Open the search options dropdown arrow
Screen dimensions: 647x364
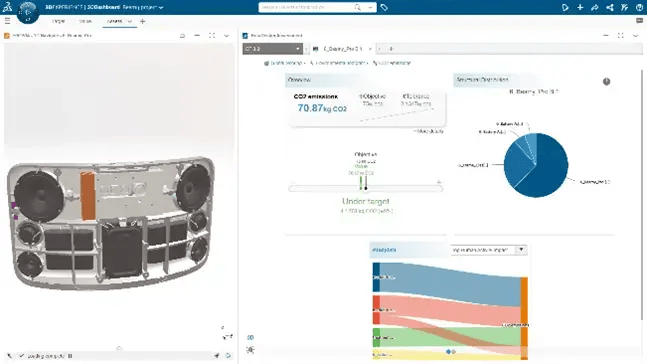coord(370,7)
